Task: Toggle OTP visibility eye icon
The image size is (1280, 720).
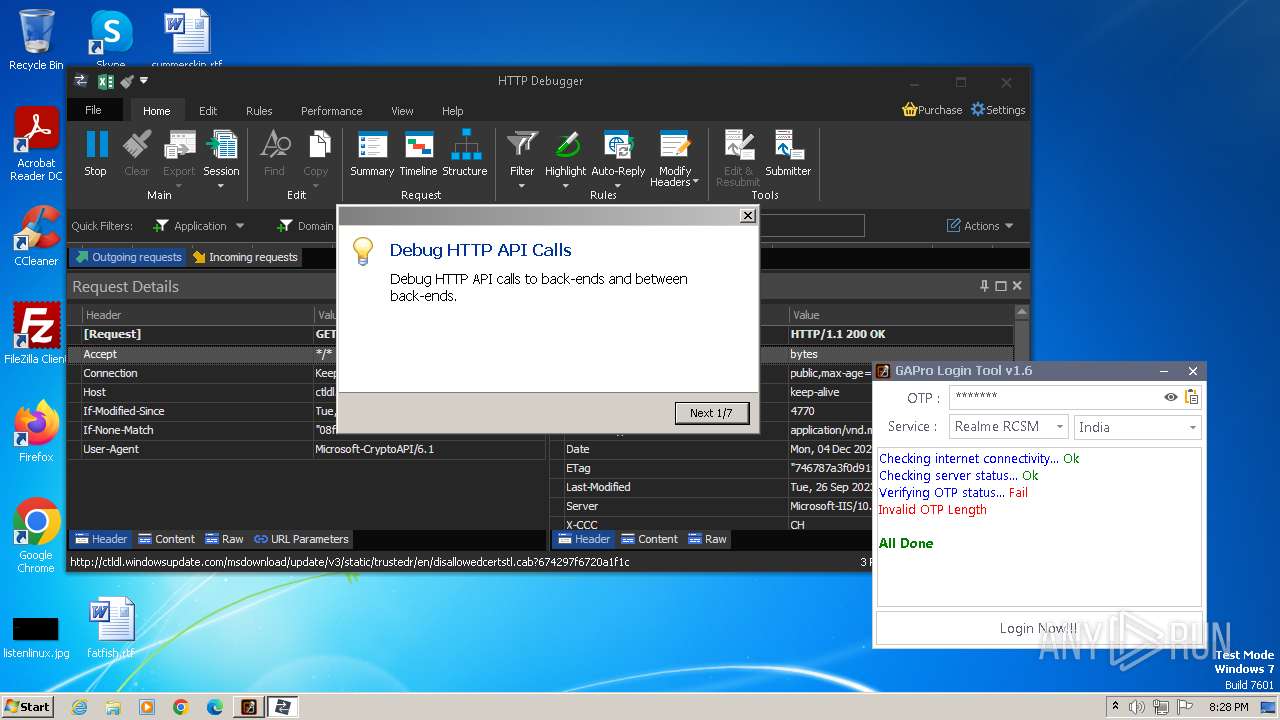Action: (x=1170, y=397)
